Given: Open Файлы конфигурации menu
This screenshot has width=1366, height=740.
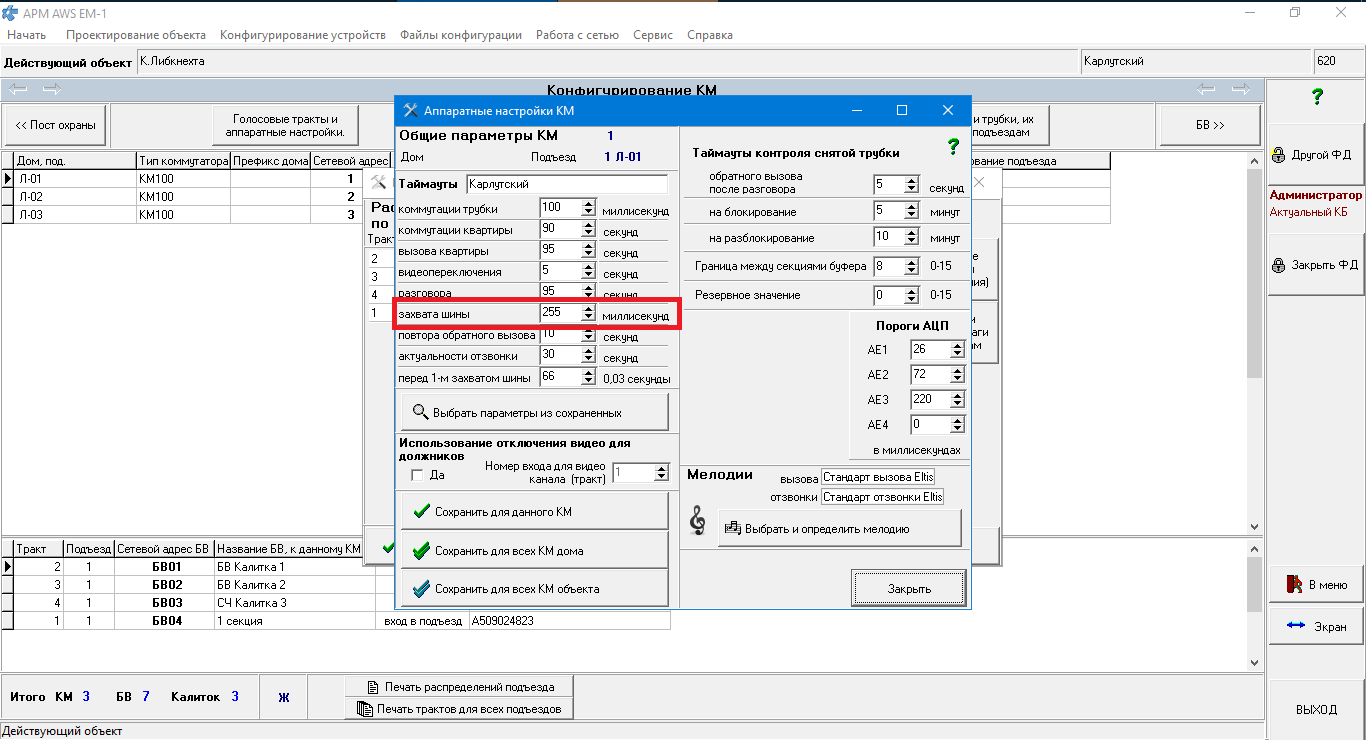Looking at the screenshot, I should pyautogui.click(x=461, y=35).
